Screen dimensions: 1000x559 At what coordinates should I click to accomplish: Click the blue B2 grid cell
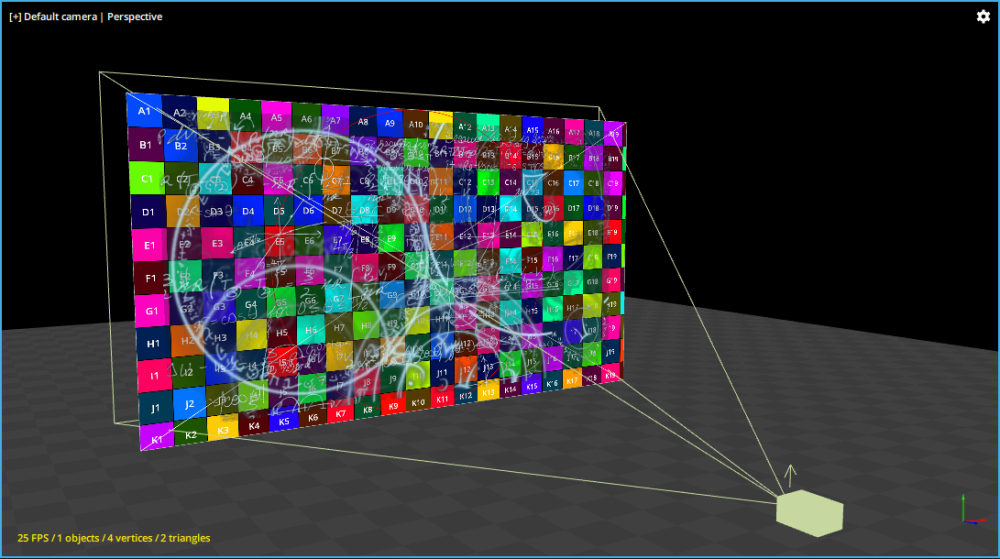pyautogui.click(x=180, y=146)
